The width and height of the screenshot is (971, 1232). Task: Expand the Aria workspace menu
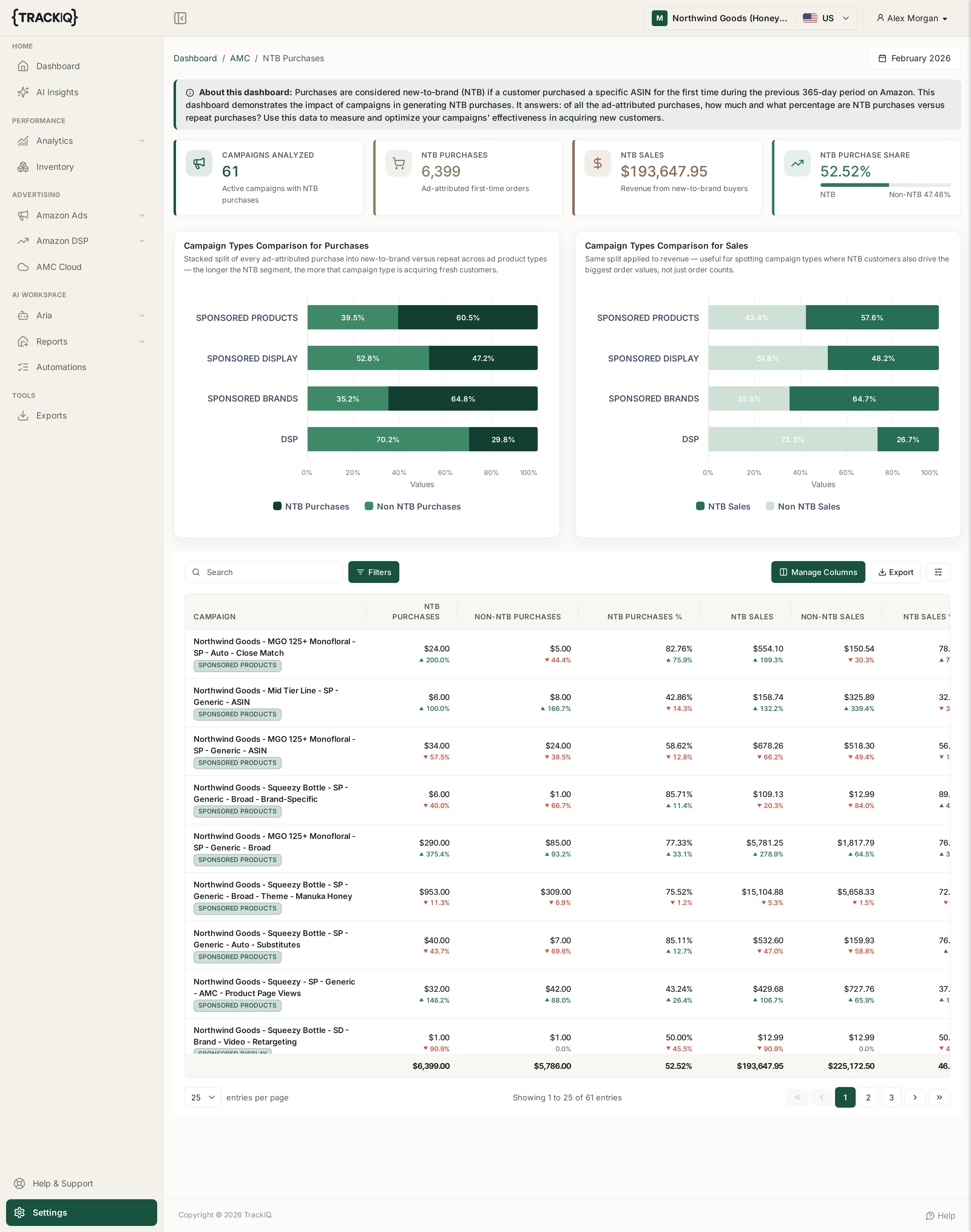point(81,315)
